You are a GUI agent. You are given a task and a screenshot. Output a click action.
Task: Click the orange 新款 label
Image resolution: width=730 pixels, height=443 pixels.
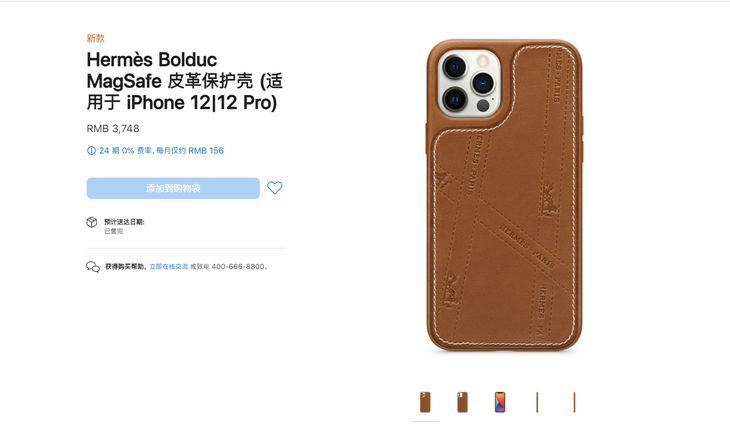click(95, 38)
